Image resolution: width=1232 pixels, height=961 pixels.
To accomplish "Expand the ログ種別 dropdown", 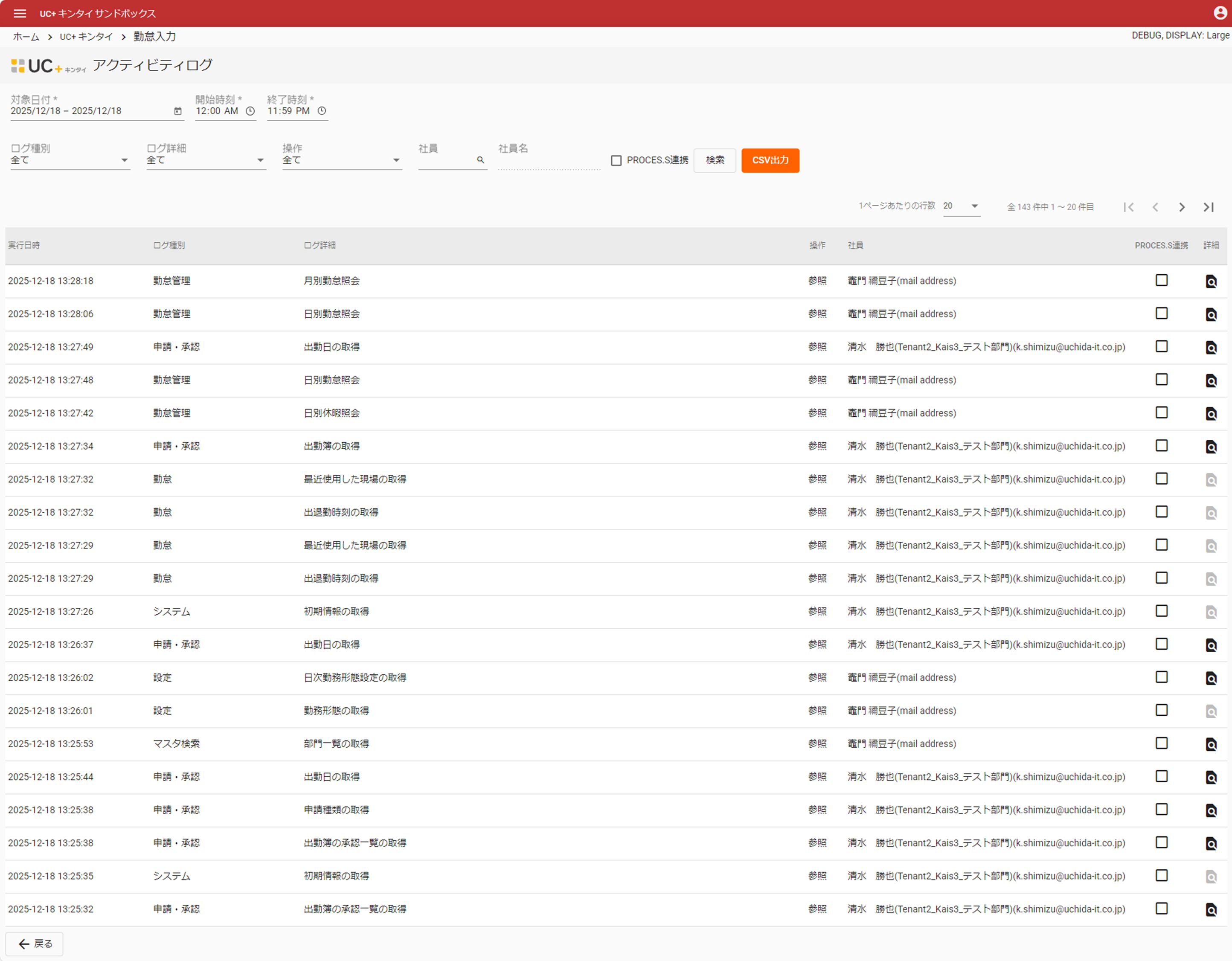I will [x=70, y=160].
